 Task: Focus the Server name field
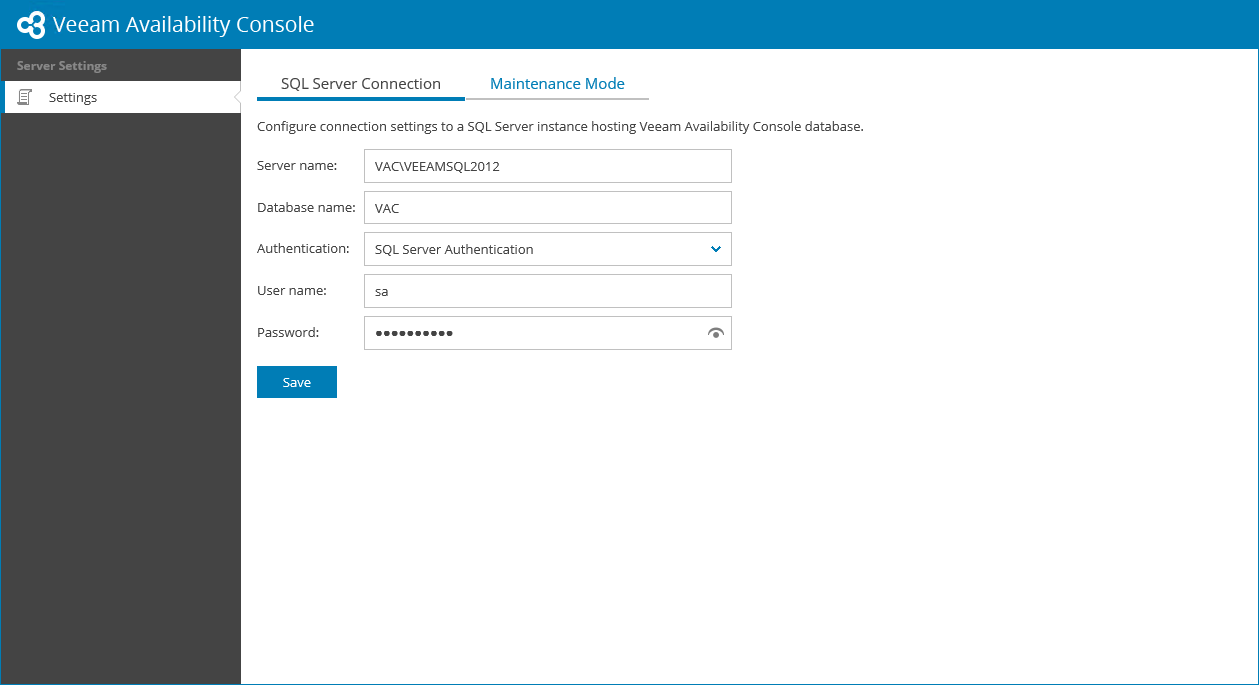(548, 166)
